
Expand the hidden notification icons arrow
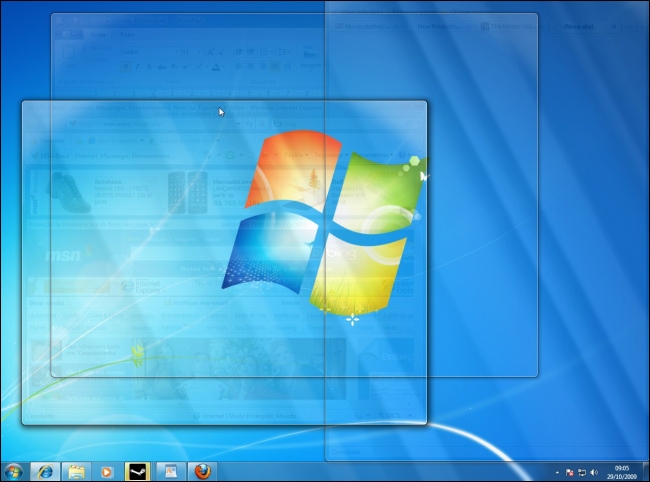pos(557,471)
